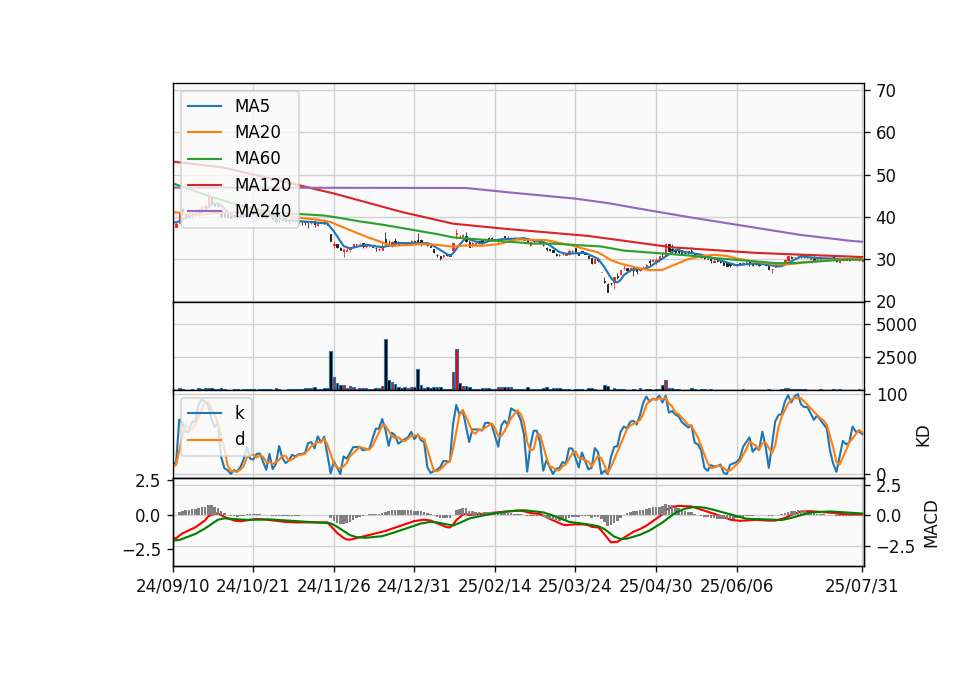Click the MA120 legend label
This screenshot has height=690, width=960.
tap(263, 184)
